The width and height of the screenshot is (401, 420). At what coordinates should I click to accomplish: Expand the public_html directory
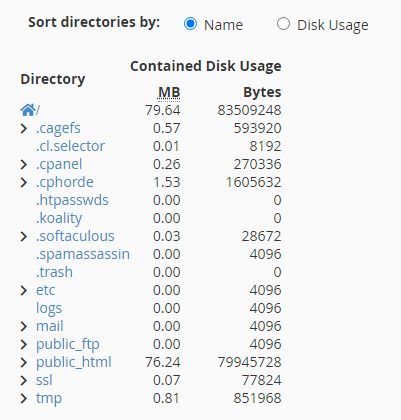click(24, 362)
